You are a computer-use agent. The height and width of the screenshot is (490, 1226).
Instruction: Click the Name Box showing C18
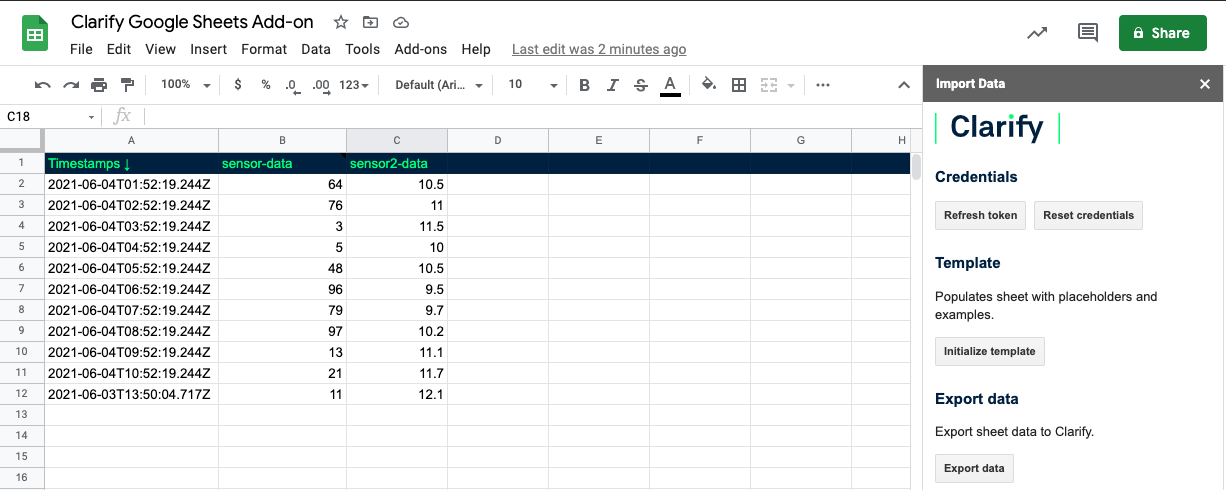click(50, 116)
